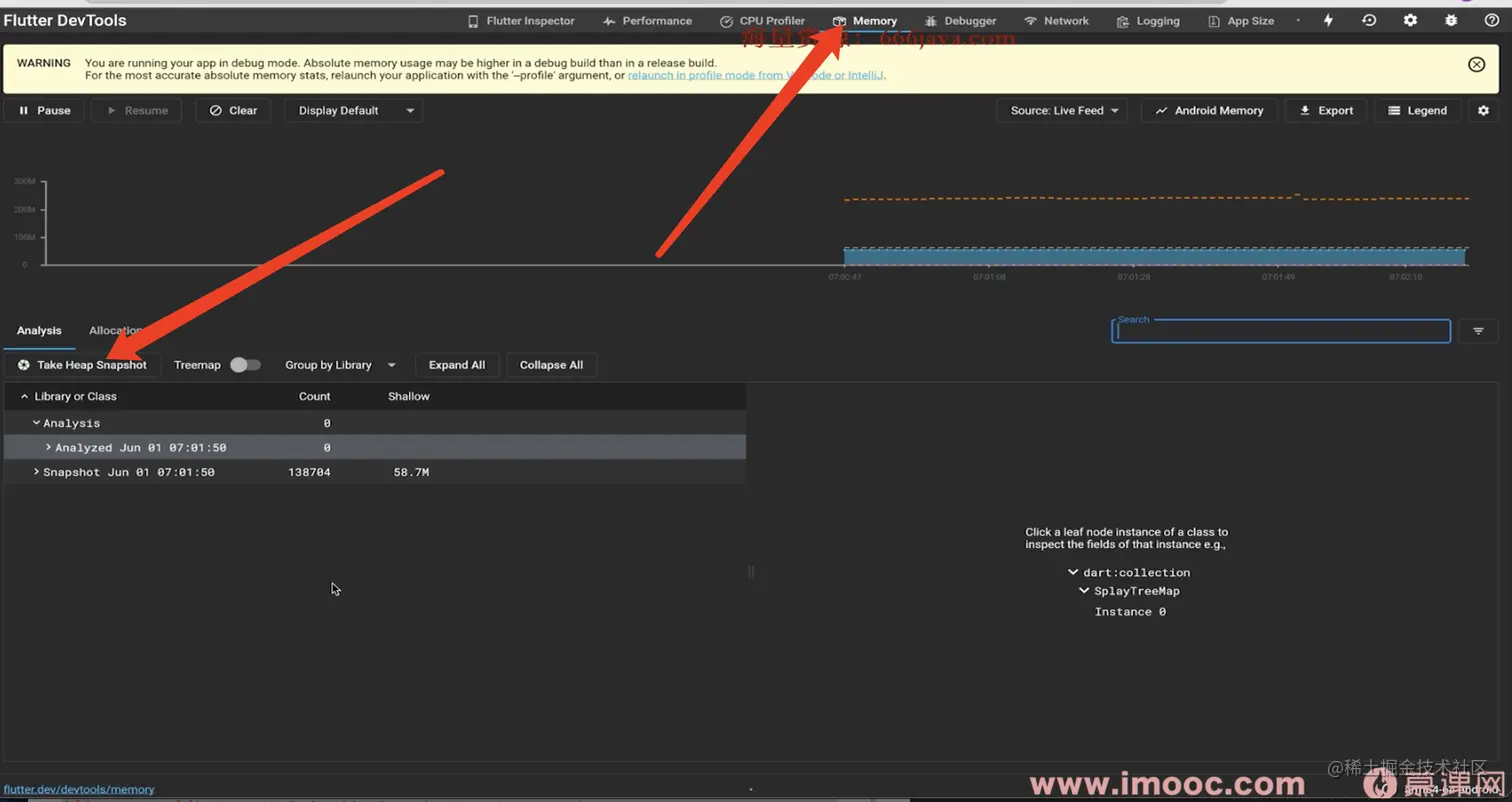Open flutter.dev/devtools/memory link
Viewport: 1512px width, 802px height.
click(x=79, y=789)
